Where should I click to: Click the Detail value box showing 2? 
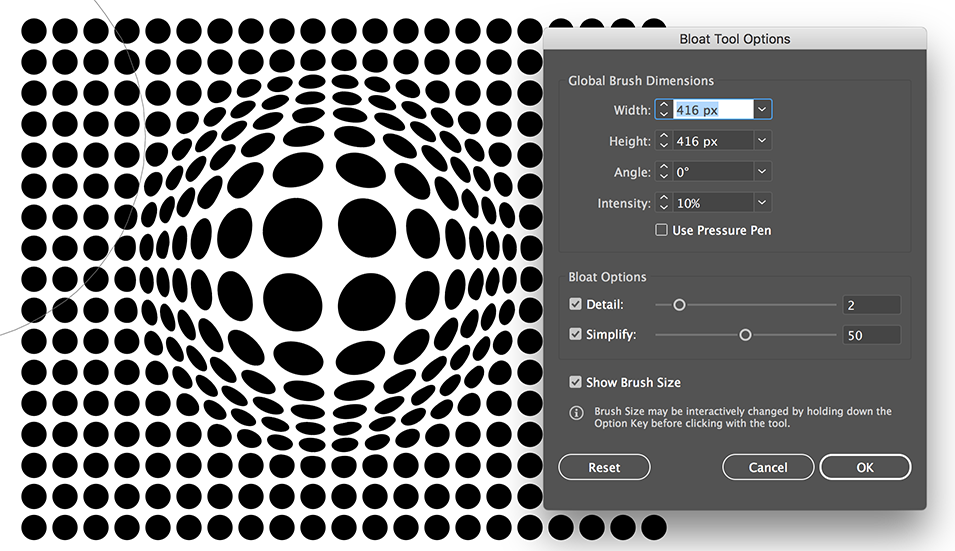click(x=871, y=305)
